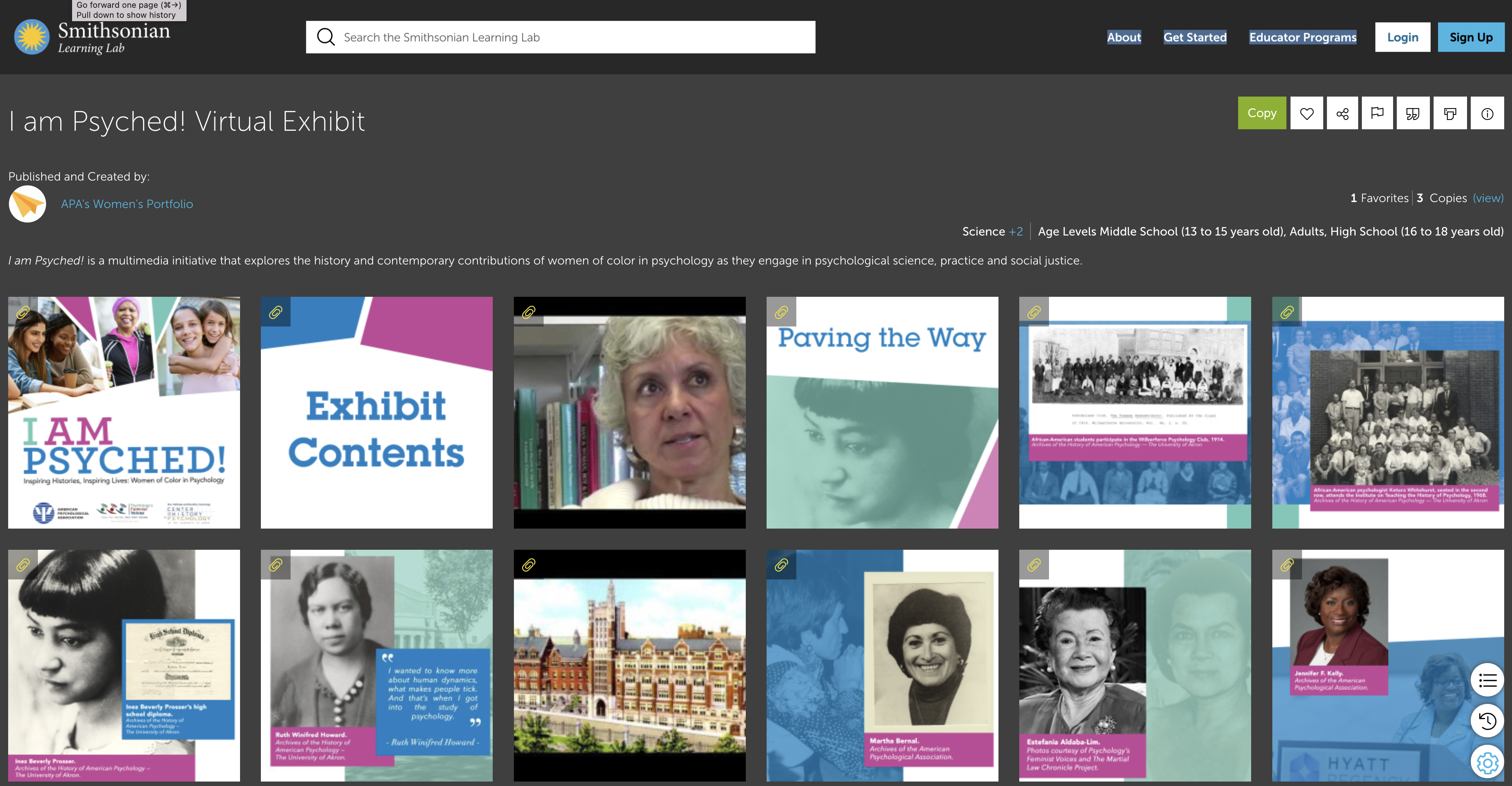Open the floating list outline icon
Image resolution: width=1512 pixels, height=786 pixels.
[x=1487, y=681]
